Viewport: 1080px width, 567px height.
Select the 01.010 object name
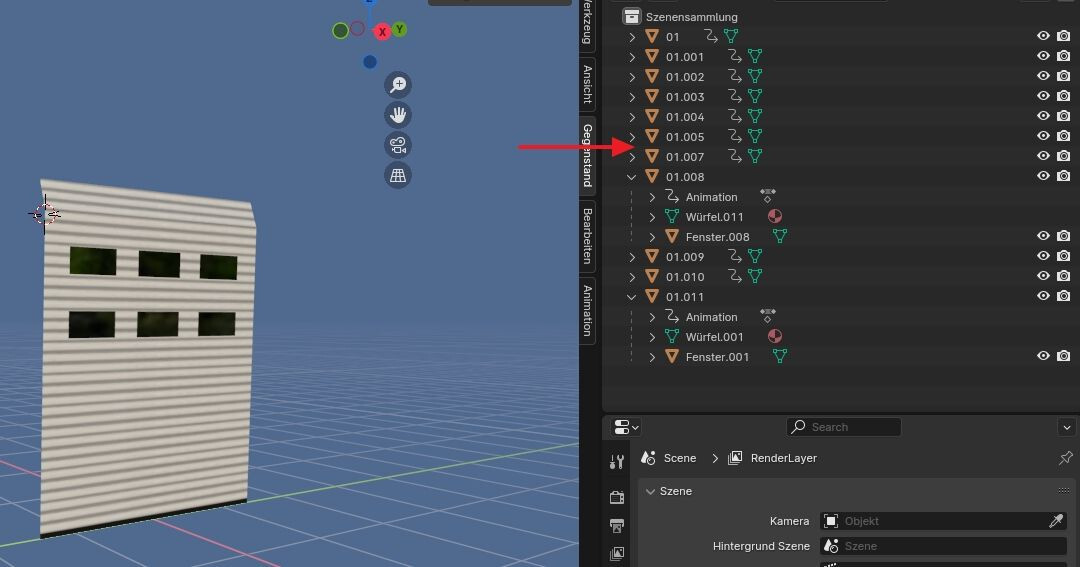click(x=685, y=276)
